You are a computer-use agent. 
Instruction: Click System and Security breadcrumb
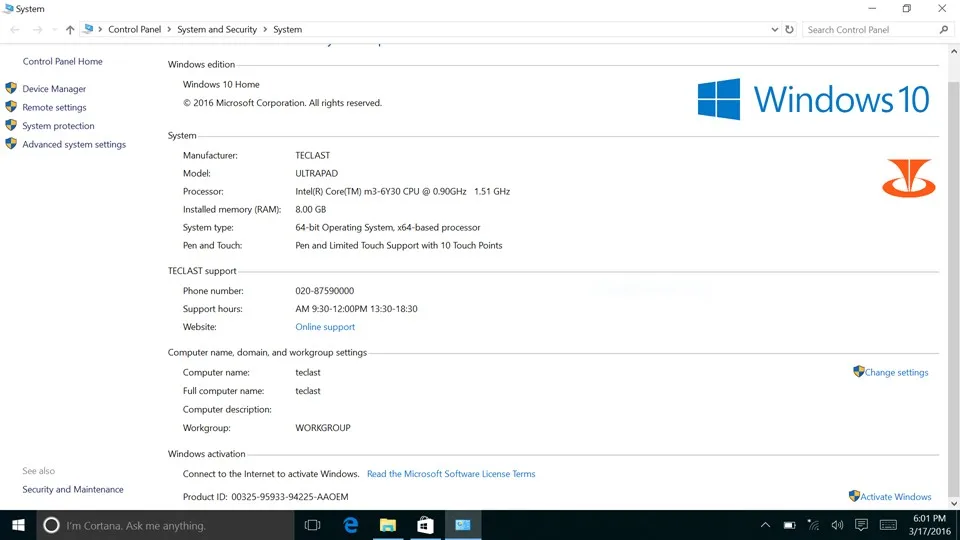pyautogui.click(x=217, y=29)
